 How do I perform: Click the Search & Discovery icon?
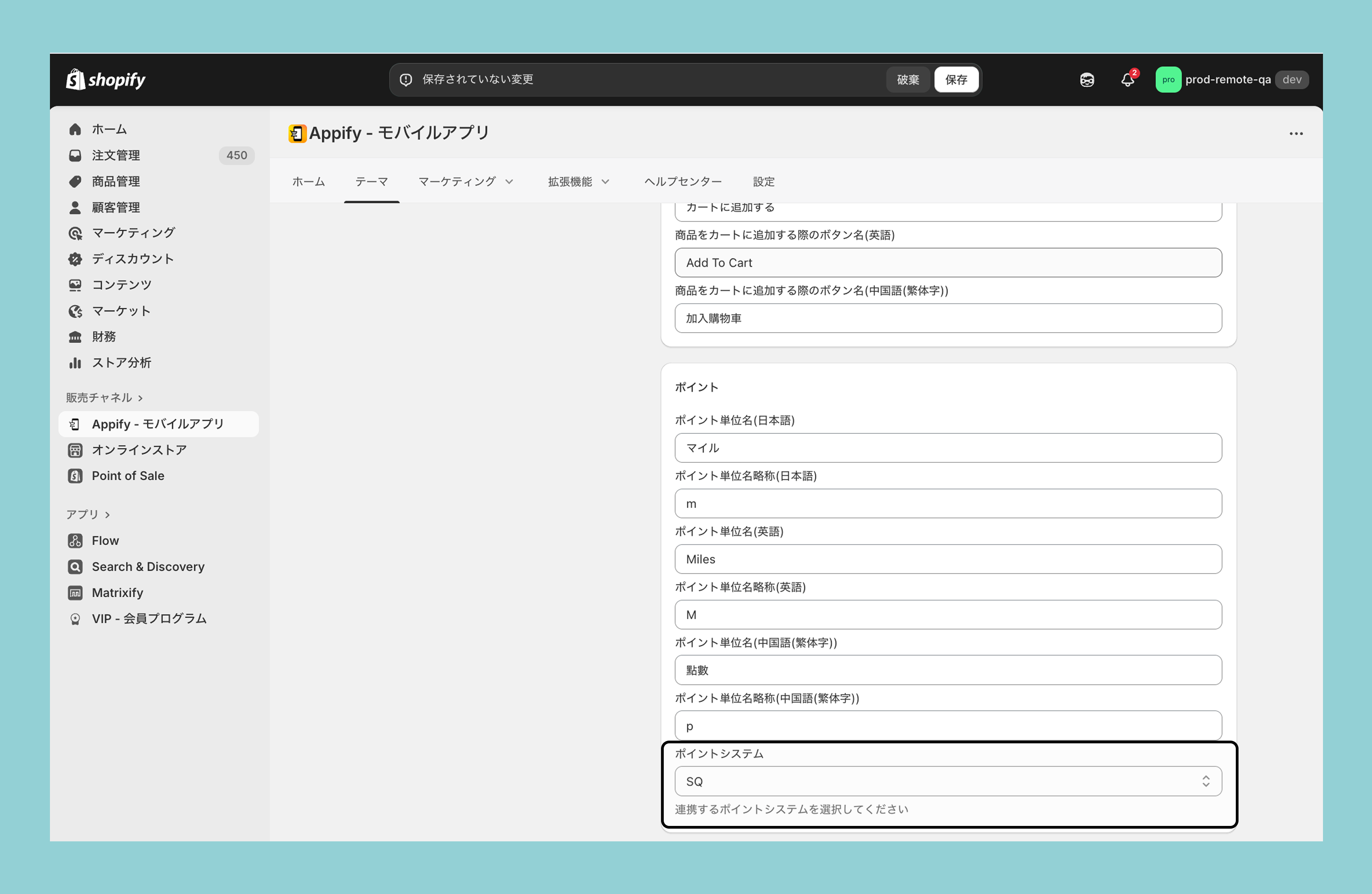pyautogui.click(x=75, y=566)
